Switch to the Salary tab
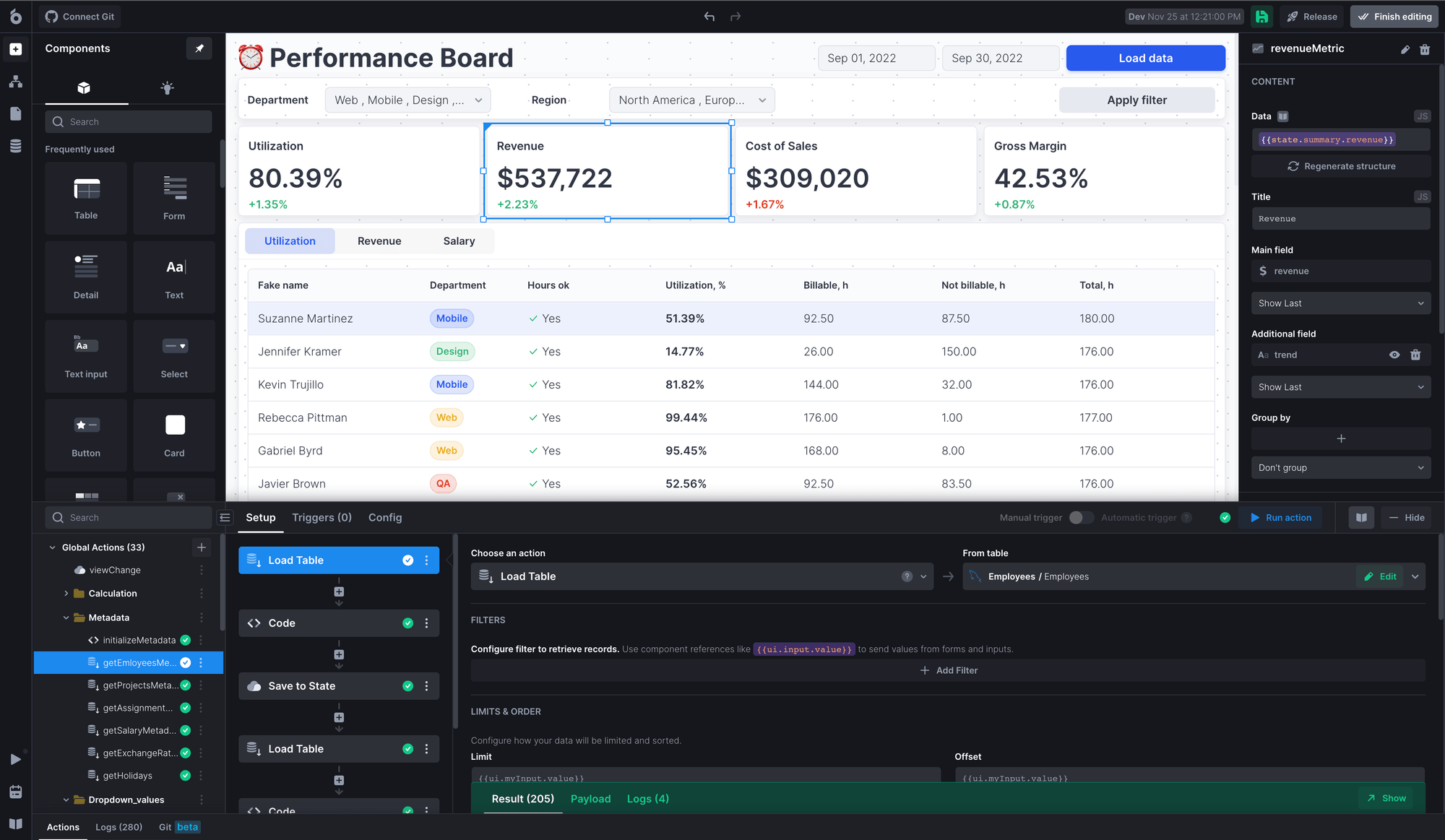Screen dimensions: 1445x840 [459, 241]
